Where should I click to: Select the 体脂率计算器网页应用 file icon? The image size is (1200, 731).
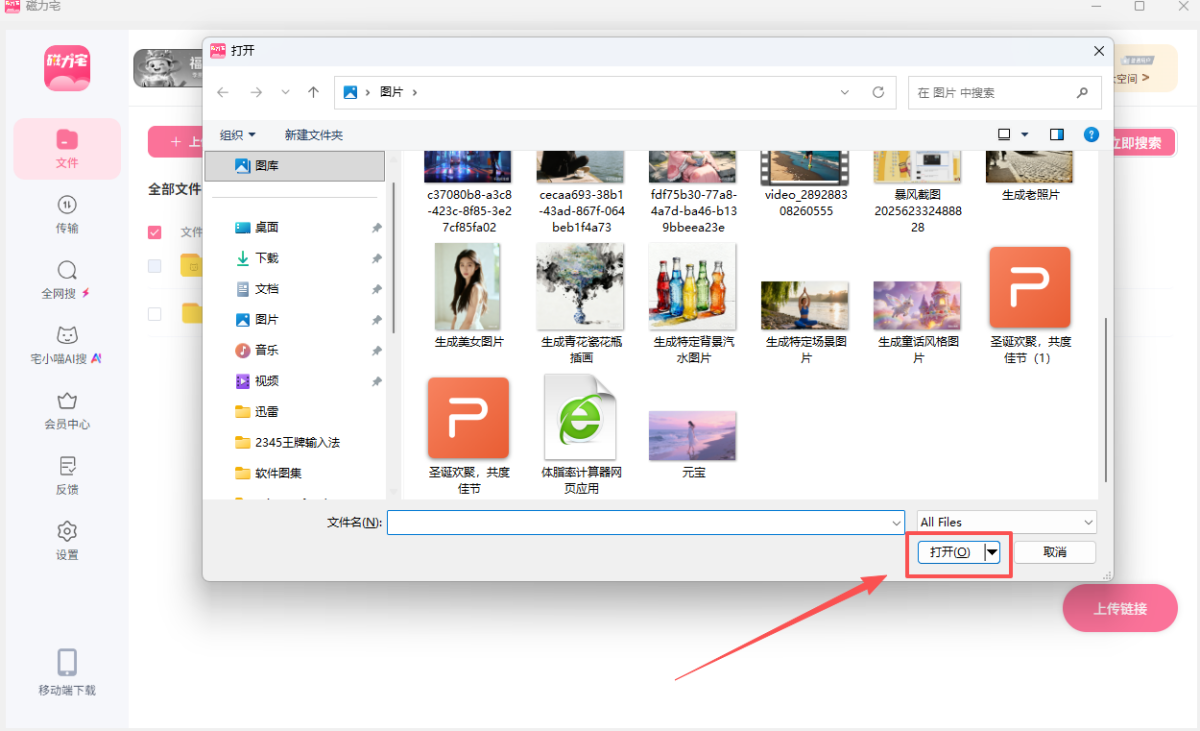tap(580, 417)
